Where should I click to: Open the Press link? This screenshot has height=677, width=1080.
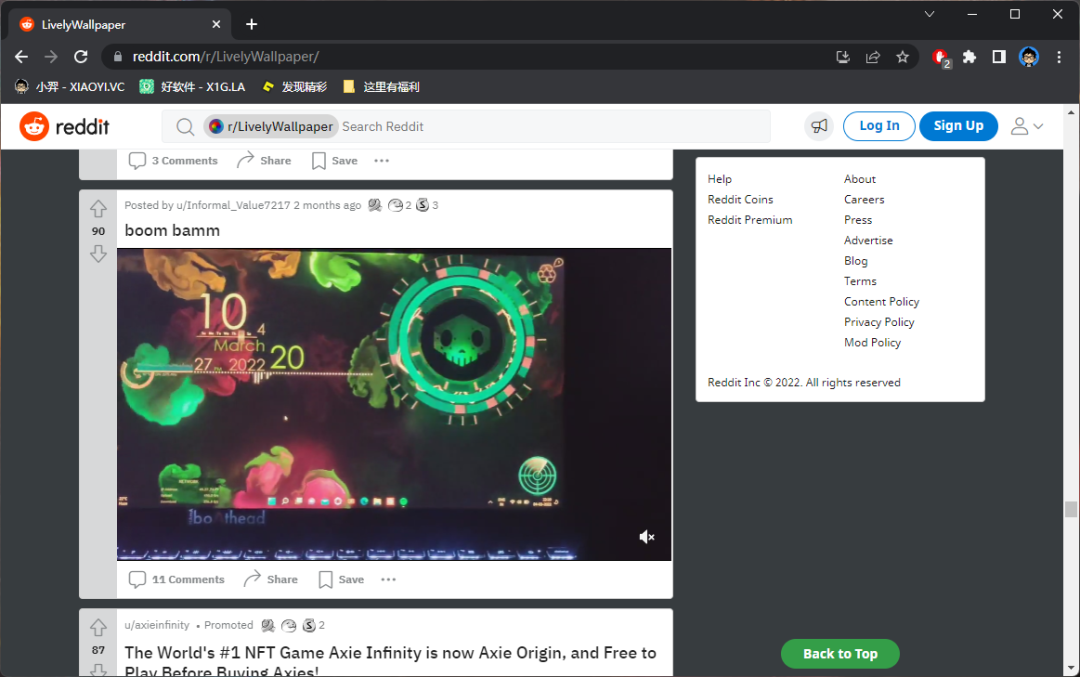point(858,220)
